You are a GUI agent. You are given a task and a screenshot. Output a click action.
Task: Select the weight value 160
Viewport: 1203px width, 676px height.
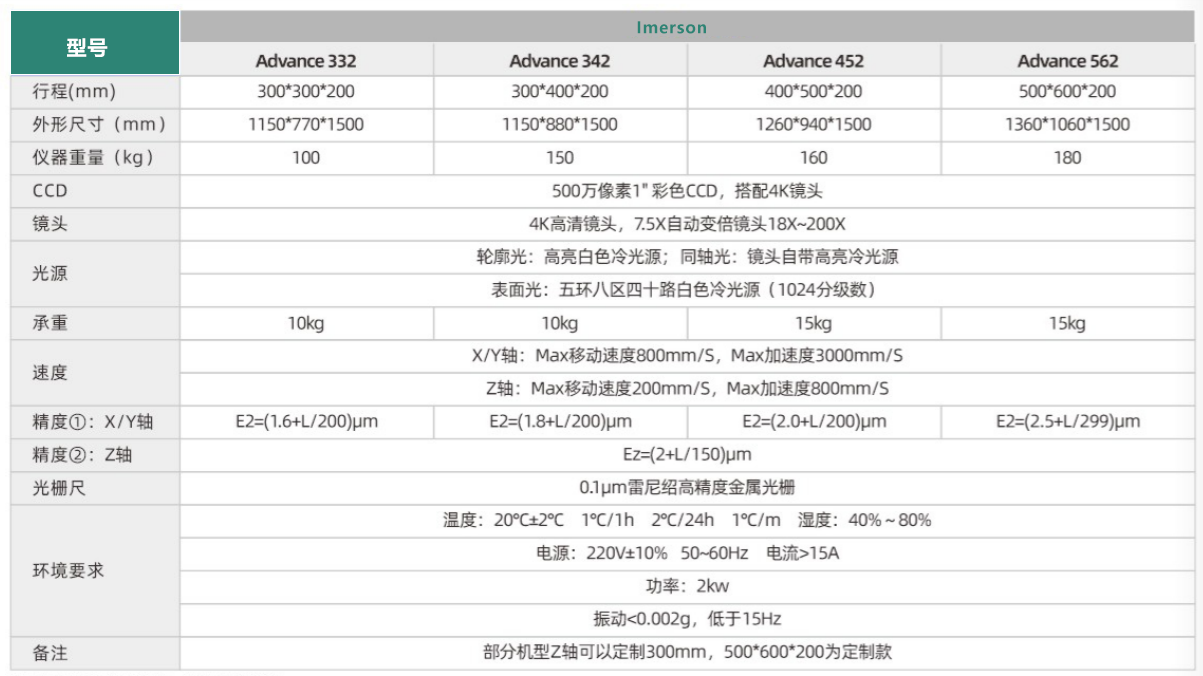coord(814,158)
